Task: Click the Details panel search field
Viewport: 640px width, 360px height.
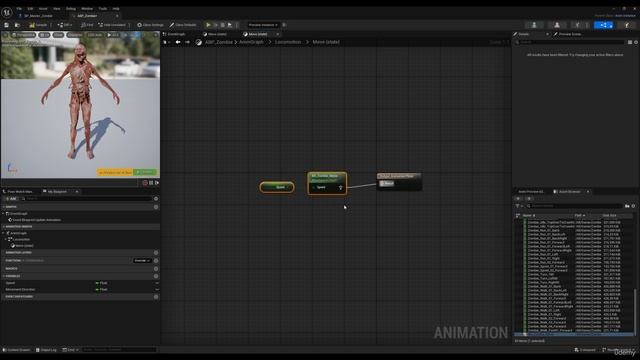Action: (570, 42)
